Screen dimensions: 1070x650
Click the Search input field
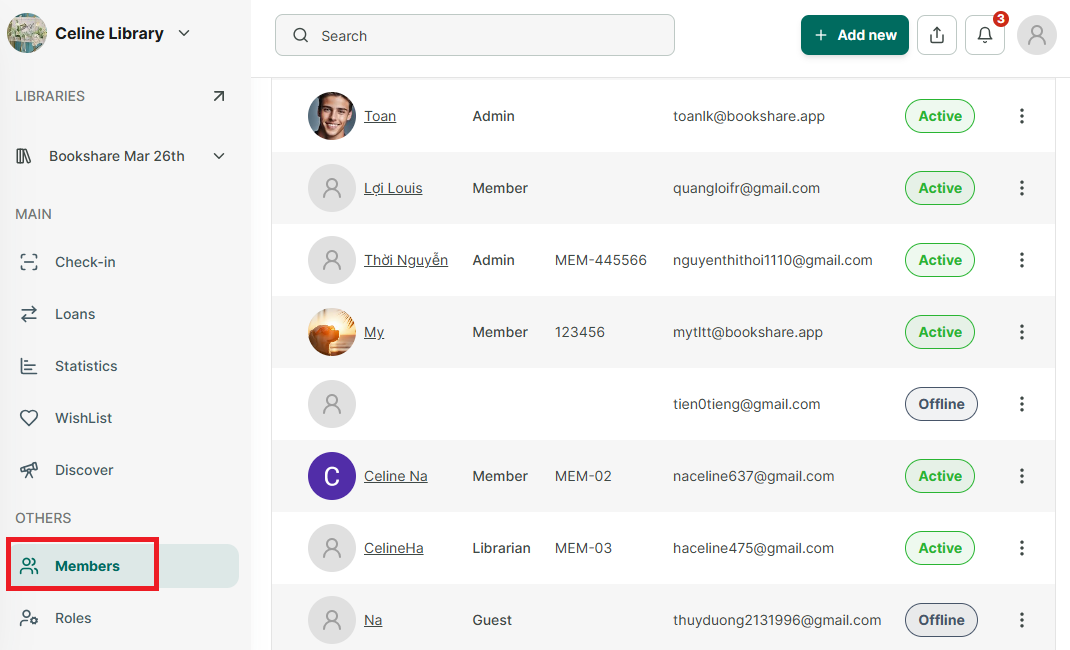coord(475,35)
